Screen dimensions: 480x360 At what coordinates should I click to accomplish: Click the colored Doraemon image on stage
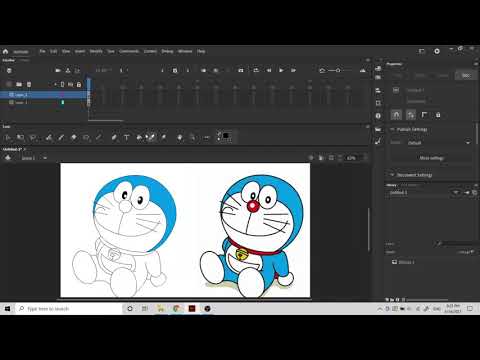tap(252, 235)
